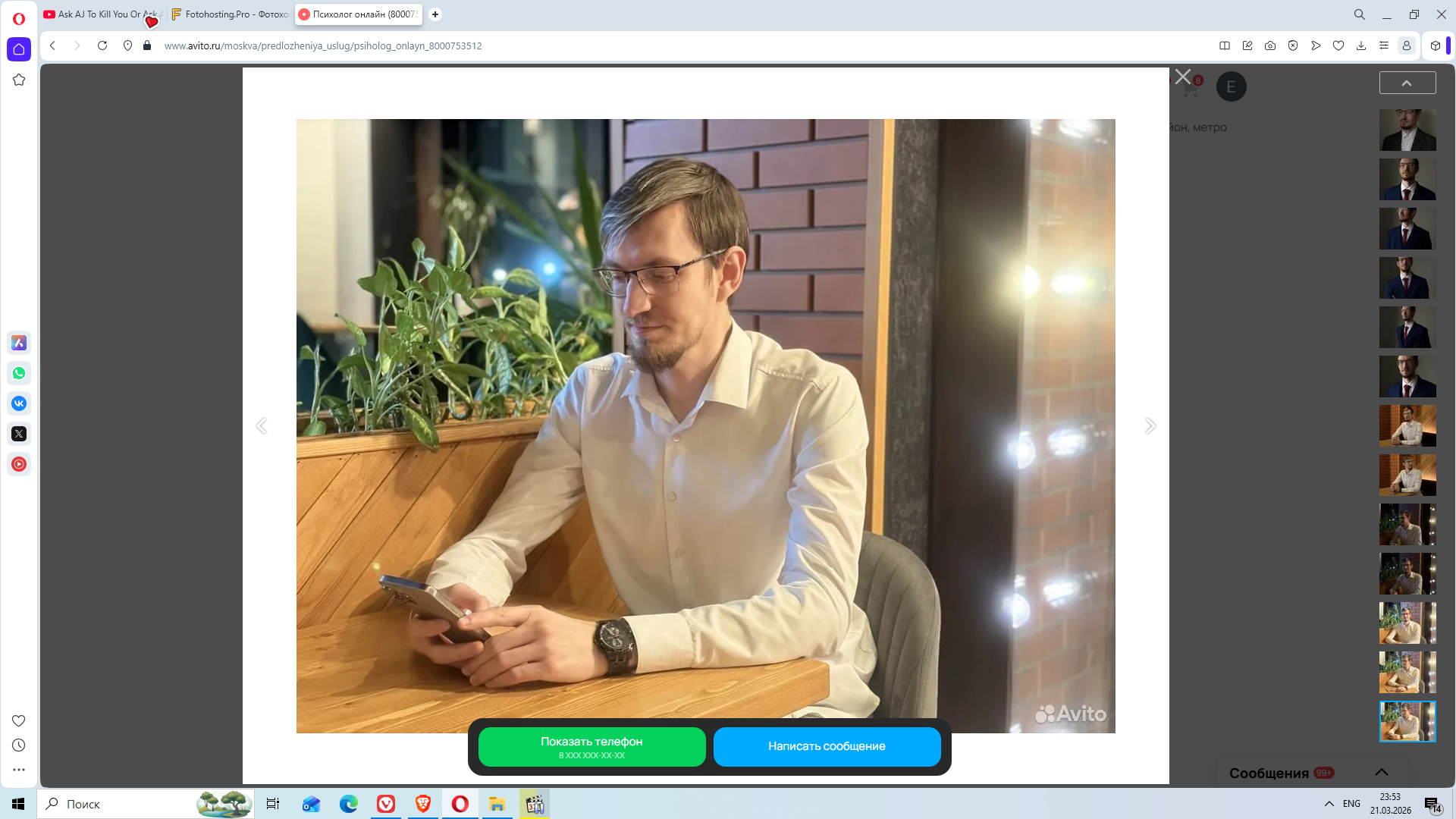Show the next photo with the right arrow
This screenshot has width=1456, height=819.
click(x=1150, y=425)
